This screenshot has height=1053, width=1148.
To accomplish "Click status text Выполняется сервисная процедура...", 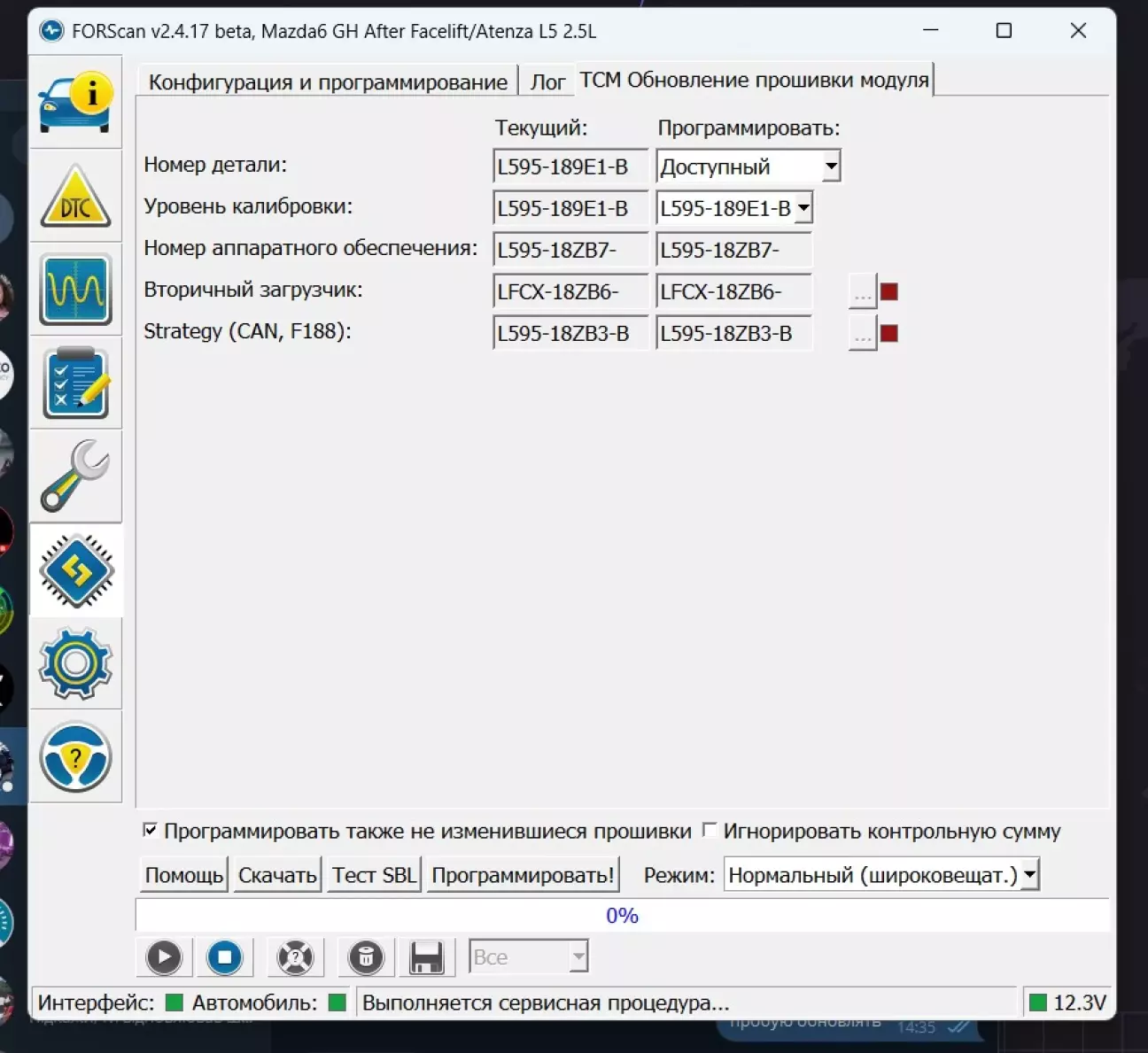I will point(546,1003).
